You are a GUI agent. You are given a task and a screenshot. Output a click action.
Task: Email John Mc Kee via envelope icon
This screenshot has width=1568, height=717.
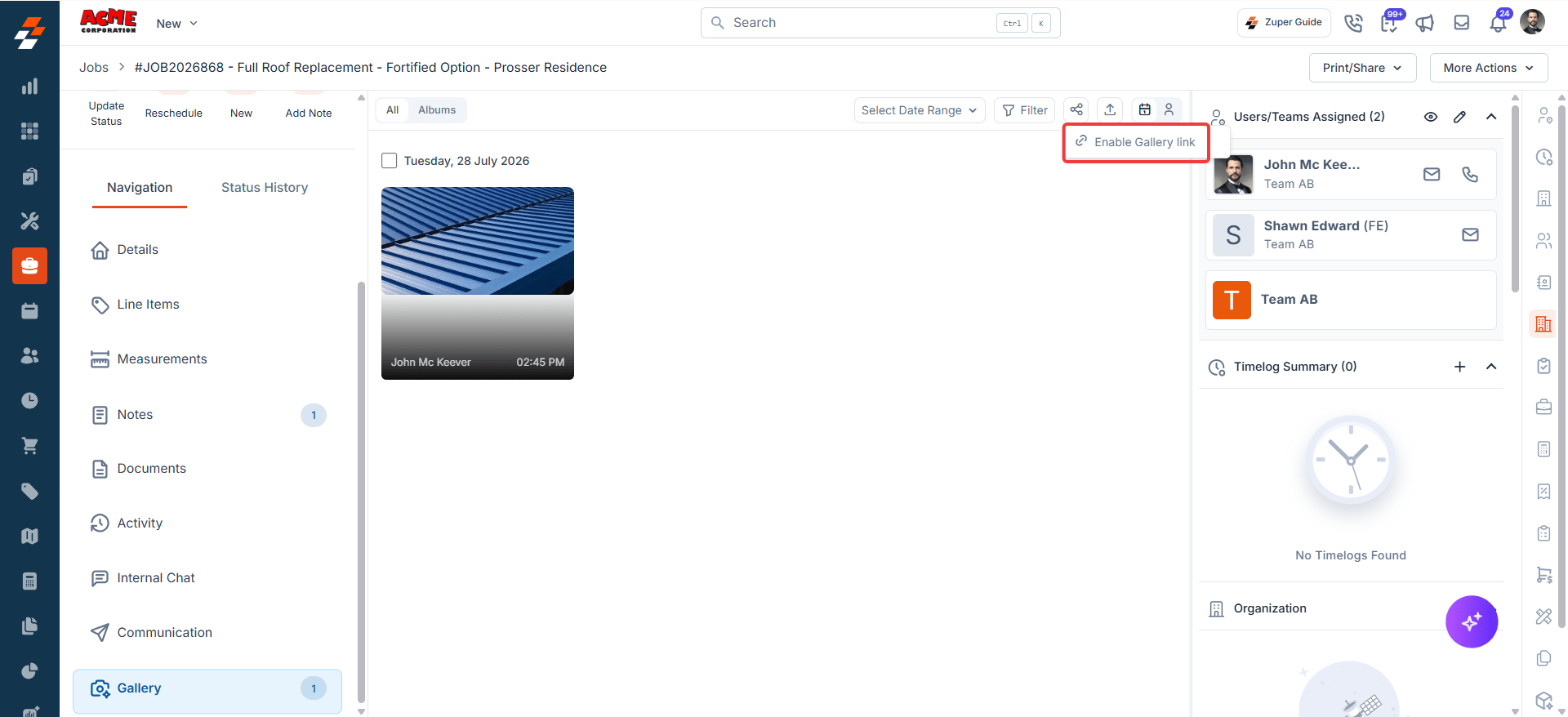[x=1432, y=174]
